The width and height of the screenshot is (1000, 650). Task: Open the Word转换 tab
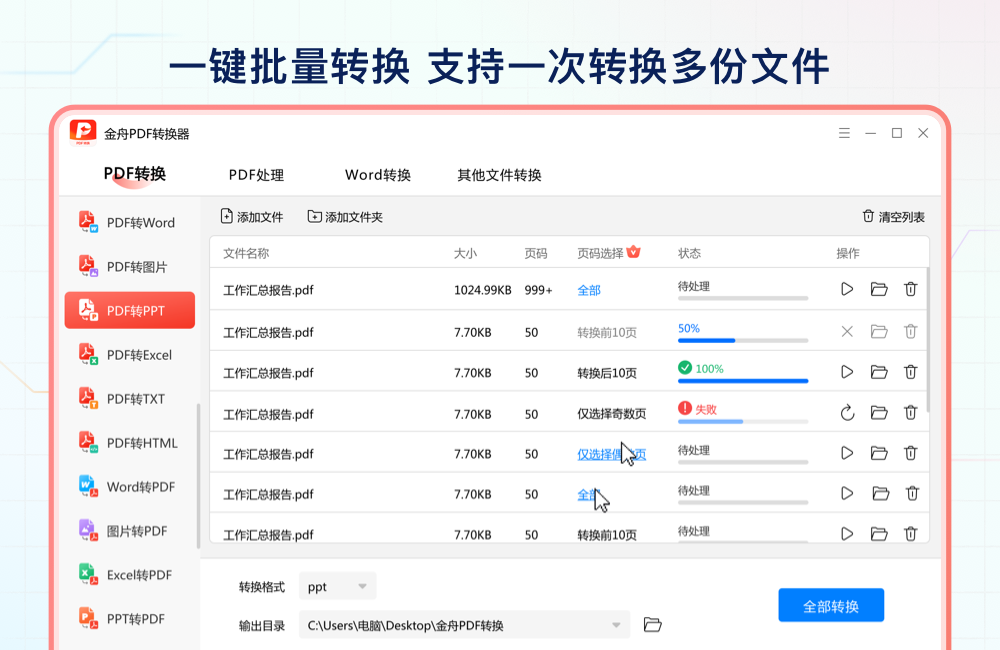(378, 174)
